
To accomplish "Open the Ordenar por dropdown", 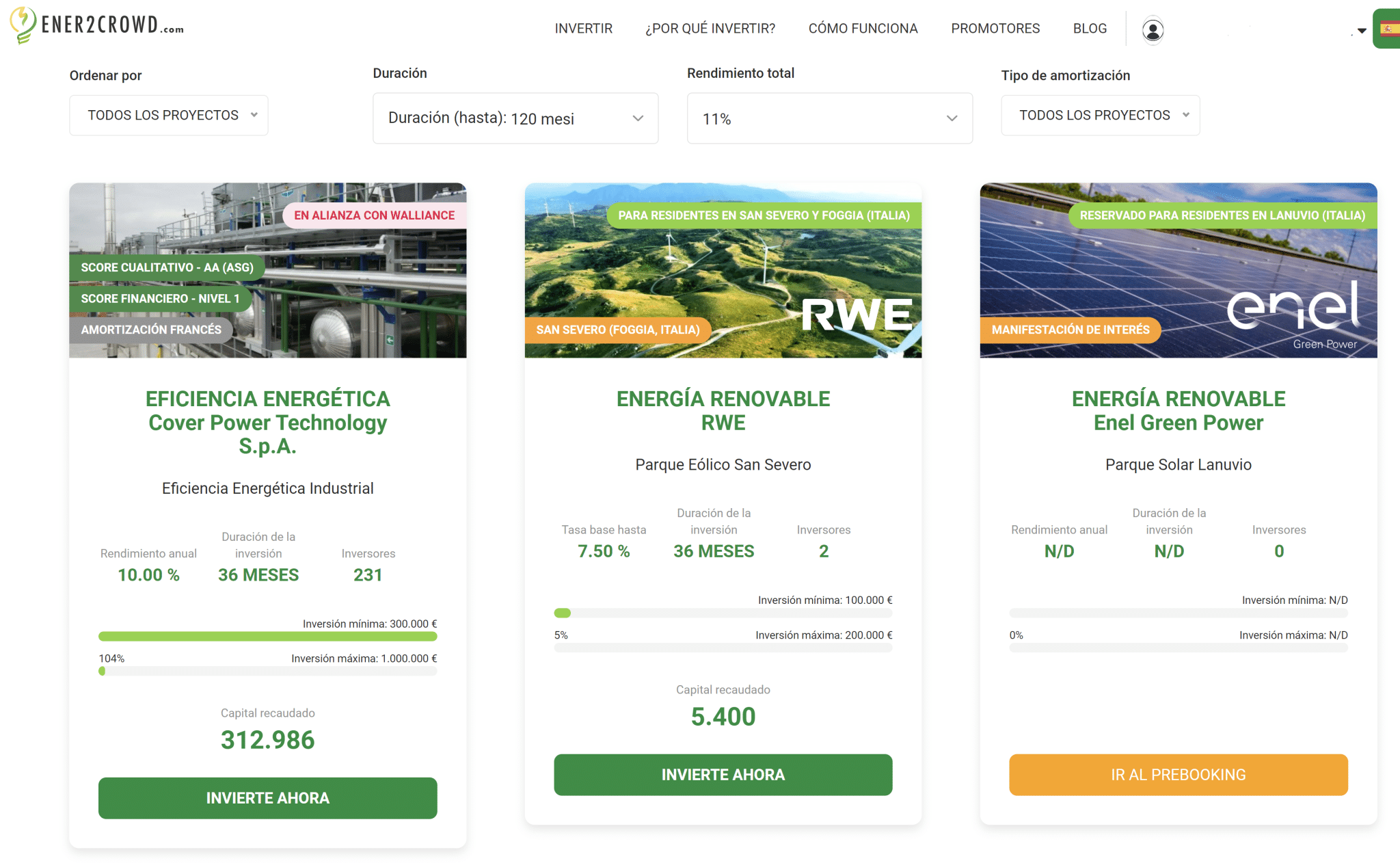I will tap(169, 115).
